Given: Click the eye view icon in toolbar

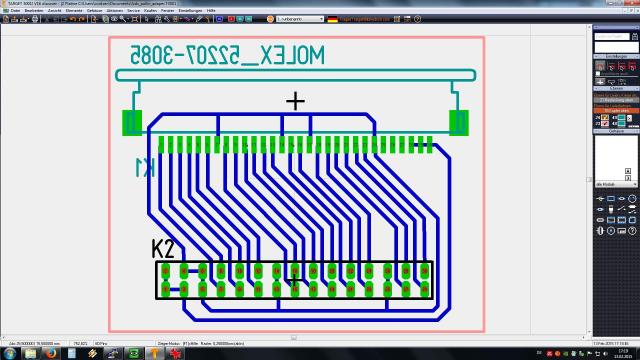Looking at the screenshot, I should click(x=114, y=19).
